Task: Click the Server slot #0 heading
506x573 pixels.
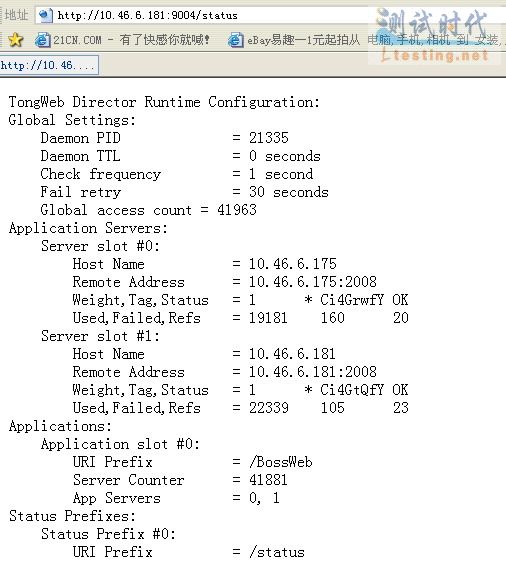Action: click(100, 246)
